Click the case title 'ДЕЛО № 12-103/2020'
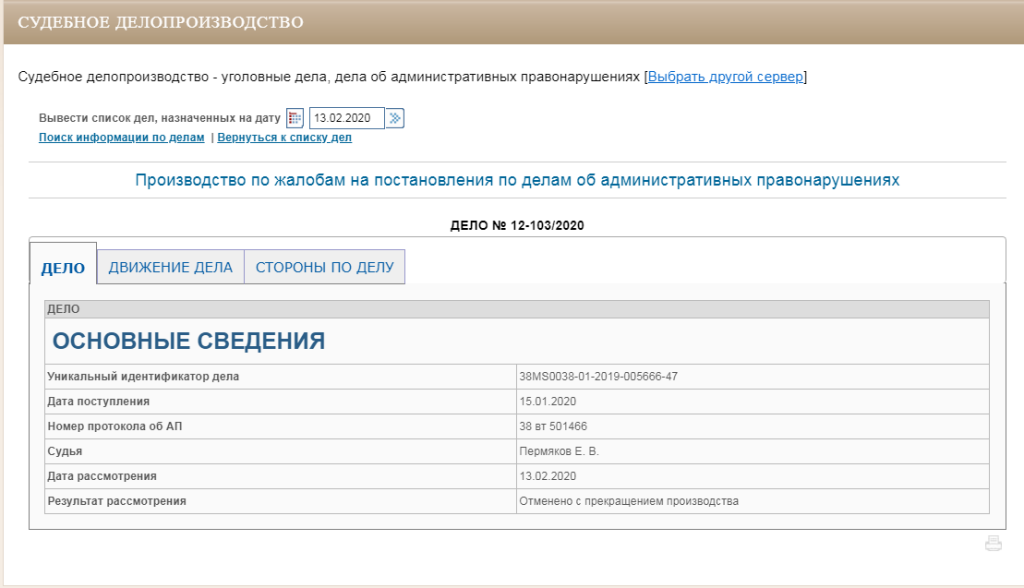This screenshot has width=1024, height=588. pos(517,225)
